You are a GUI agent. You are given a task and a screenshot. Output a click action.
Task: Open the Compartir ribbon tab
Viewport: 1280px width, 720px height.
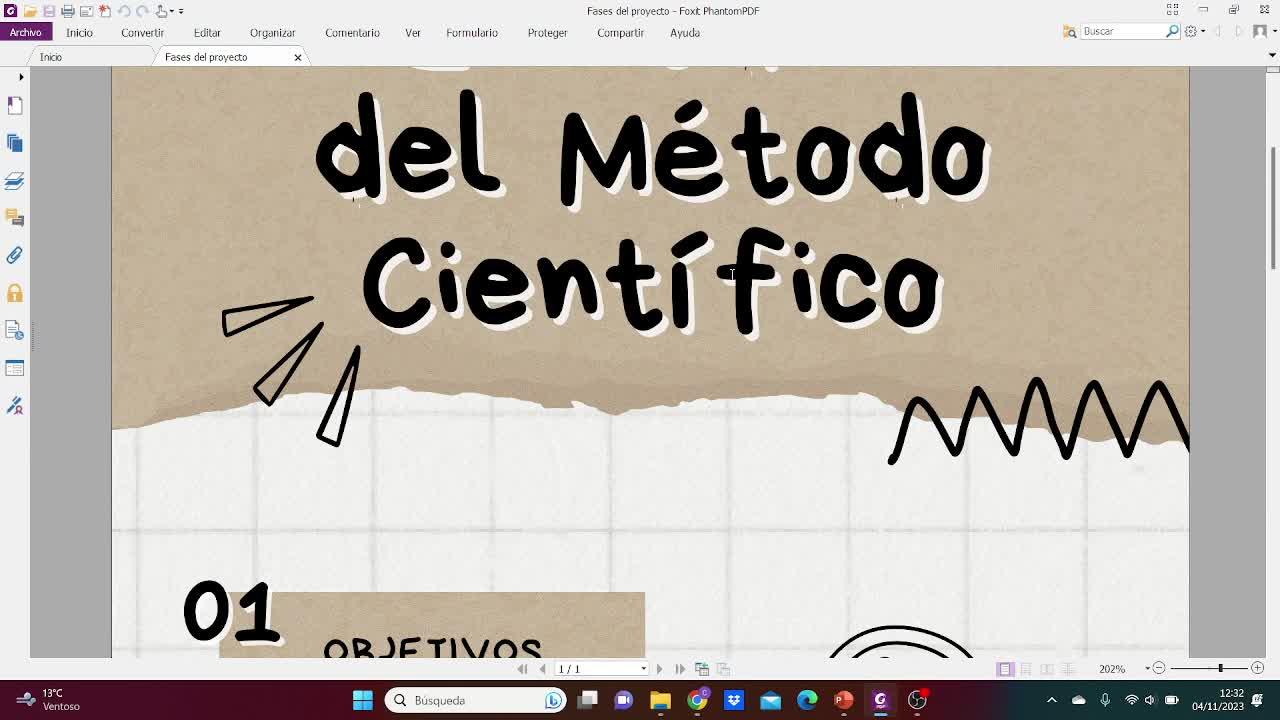coord(620,32)
